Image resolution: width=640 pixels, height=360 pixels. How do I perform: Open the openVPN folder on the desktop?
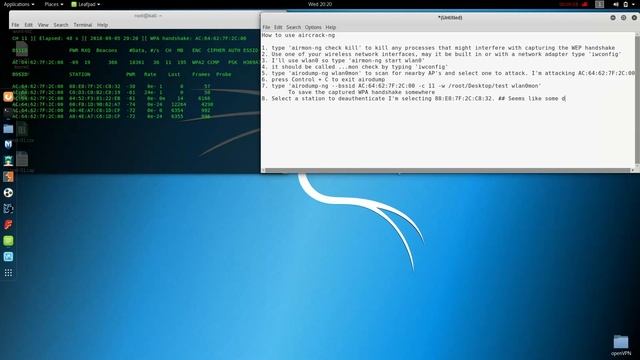click(621, 345)
